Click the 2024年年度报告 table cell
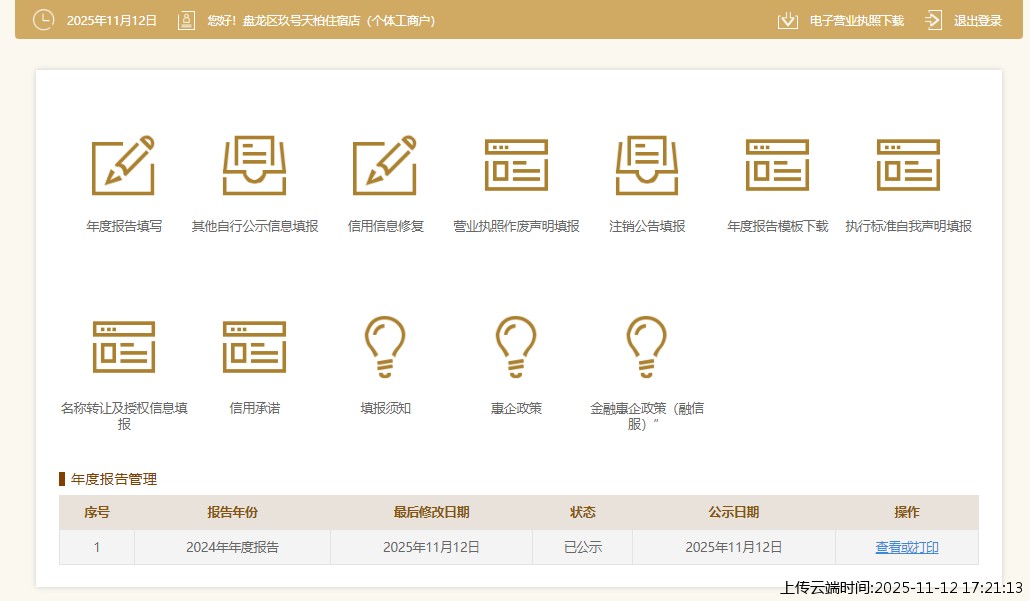The image size is (1030, 601). 232,547
